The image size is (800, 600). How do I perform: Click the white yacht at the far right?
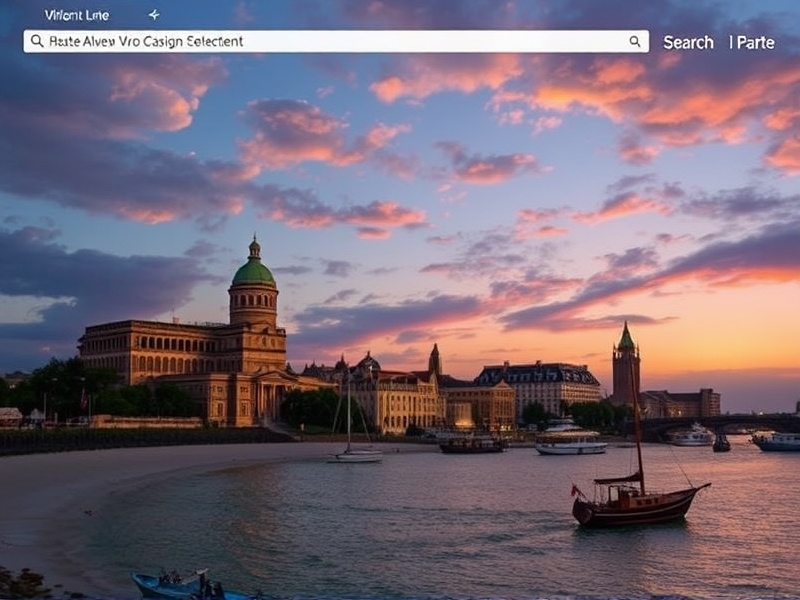pos(776,441)
